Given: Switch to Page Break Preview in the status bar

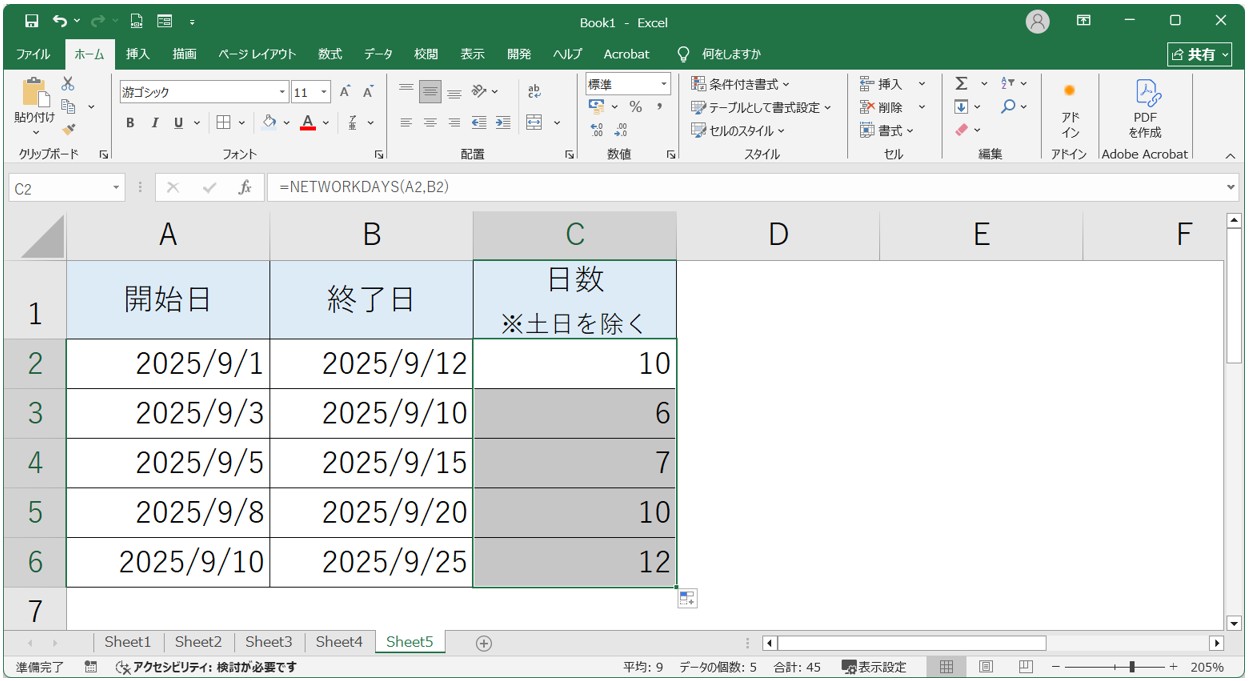Looking at the screenshot, I should click(1025, 667).
